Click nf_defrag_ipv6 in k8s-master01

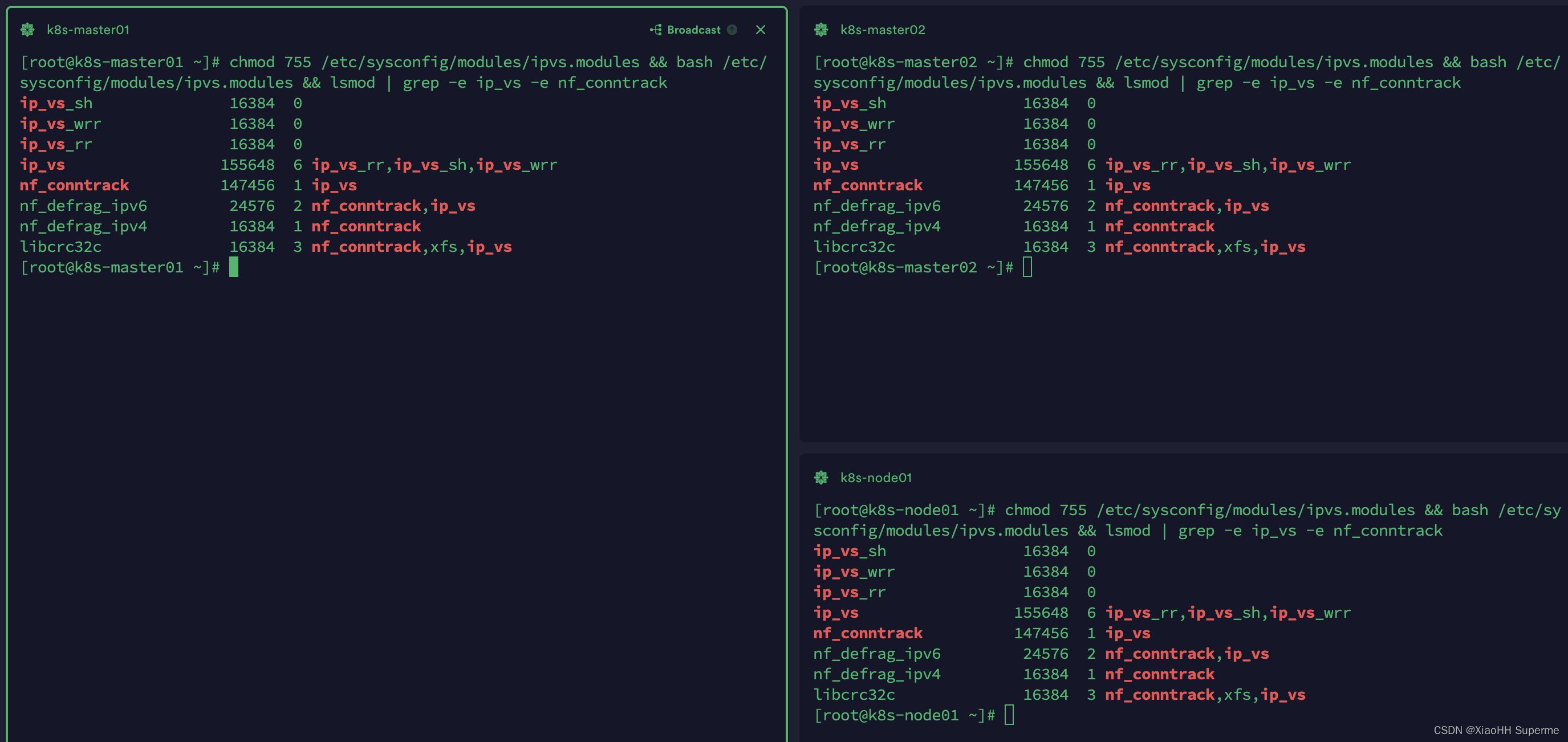(83, 206)
